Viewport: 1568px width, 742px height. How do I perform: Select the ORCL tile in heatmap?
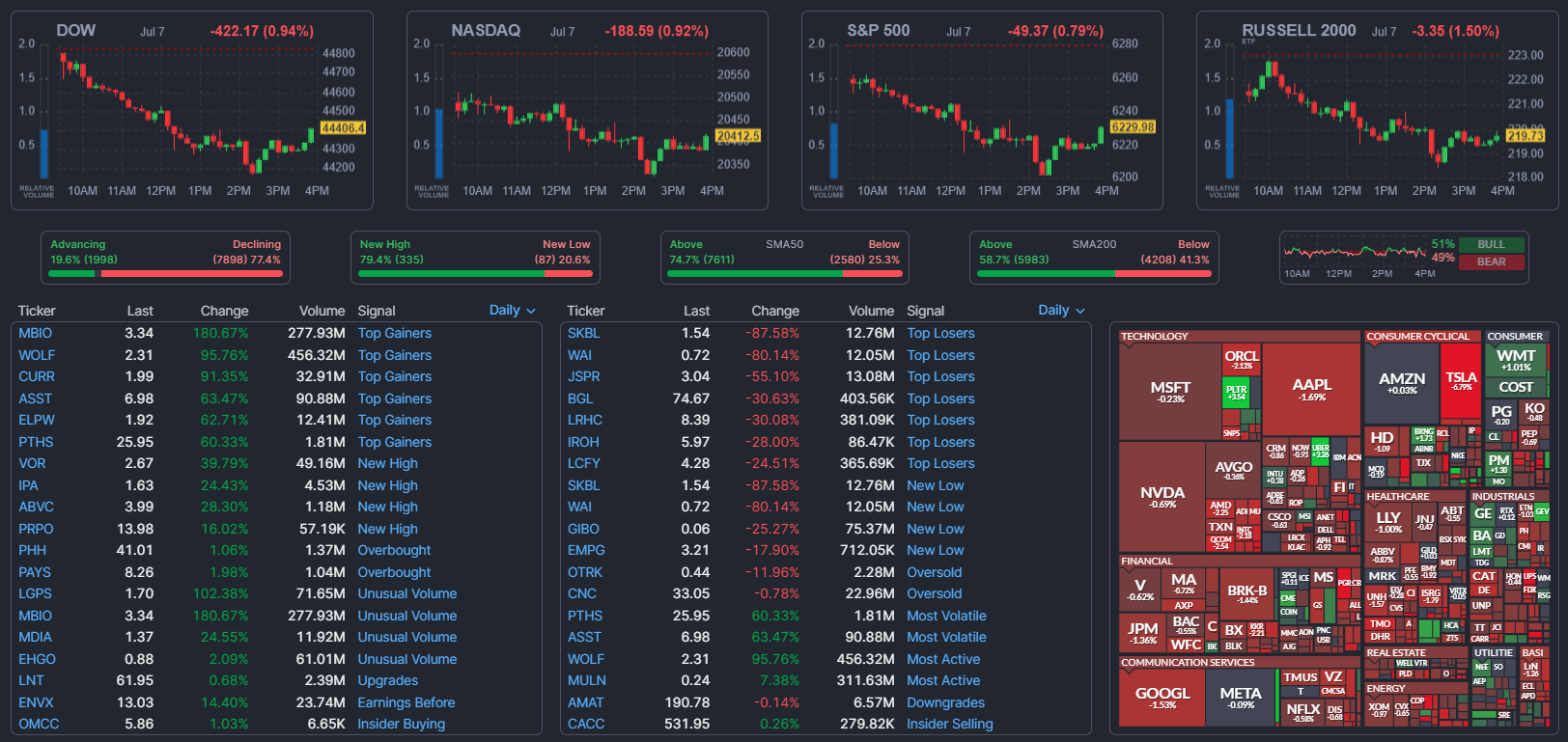(1242, 360)
